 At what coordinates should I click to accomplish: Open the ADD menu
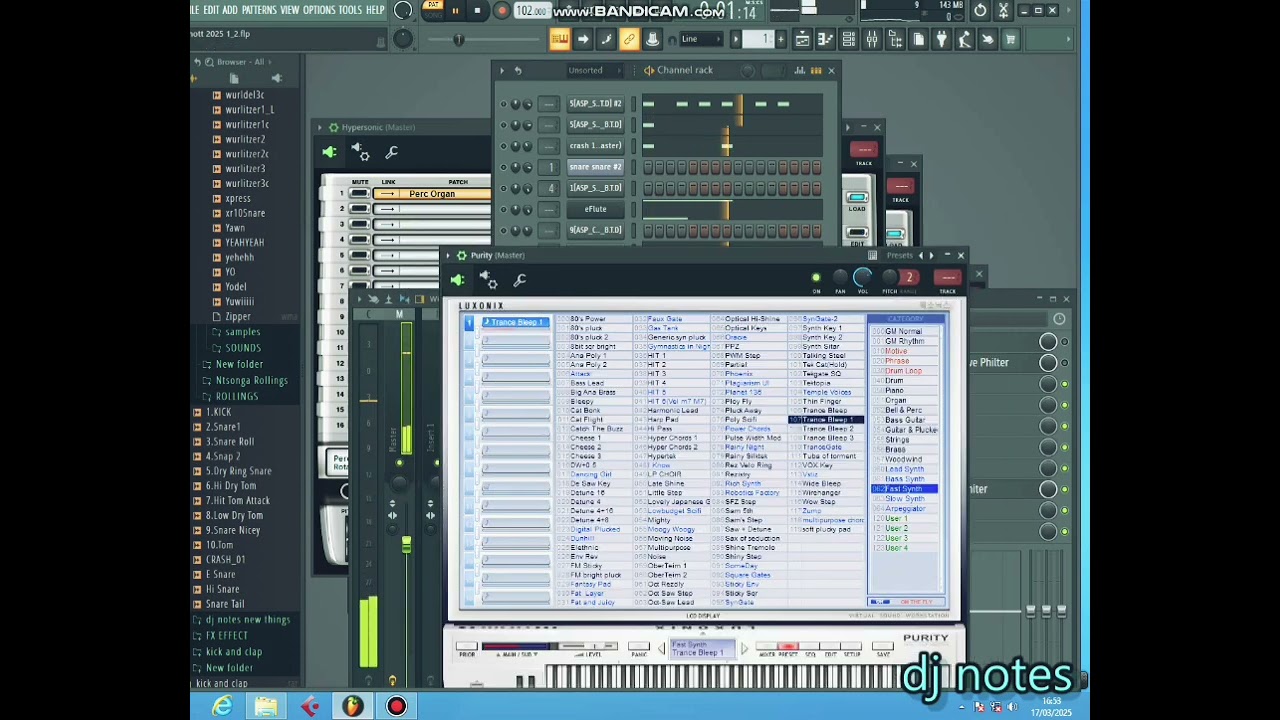(x=230, y=10)
